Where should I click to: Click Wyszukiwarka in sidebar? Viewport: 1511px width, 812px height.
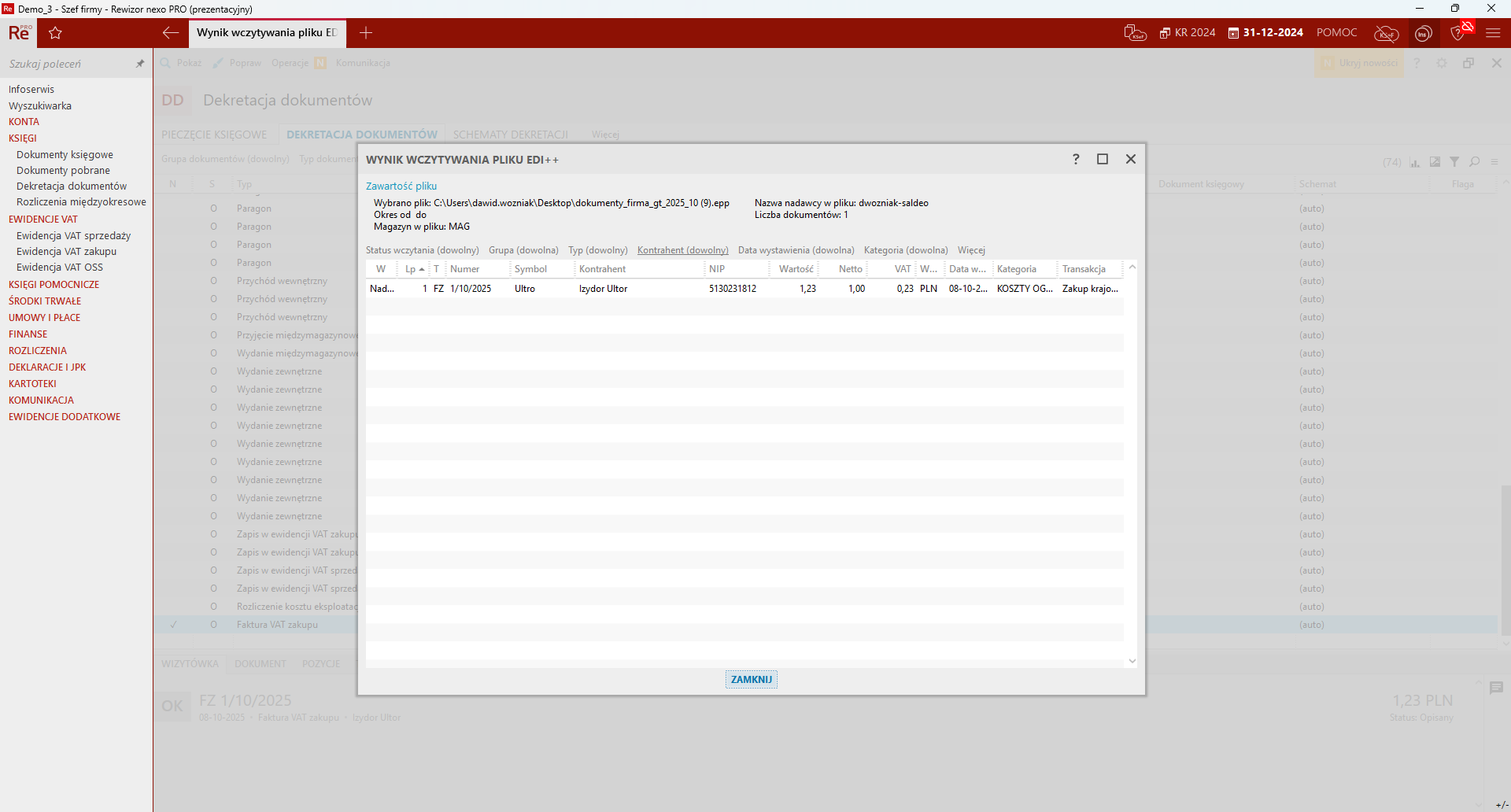[40, 106]
